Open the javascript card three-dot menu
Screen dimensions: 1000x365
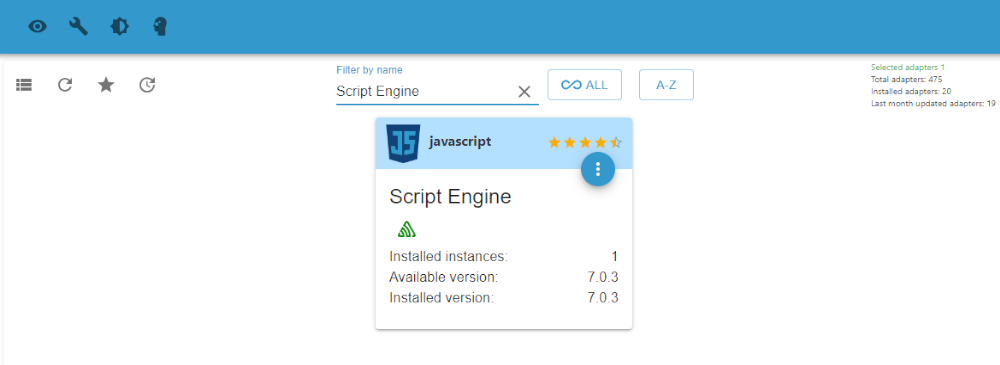click(x=598, y=169)
